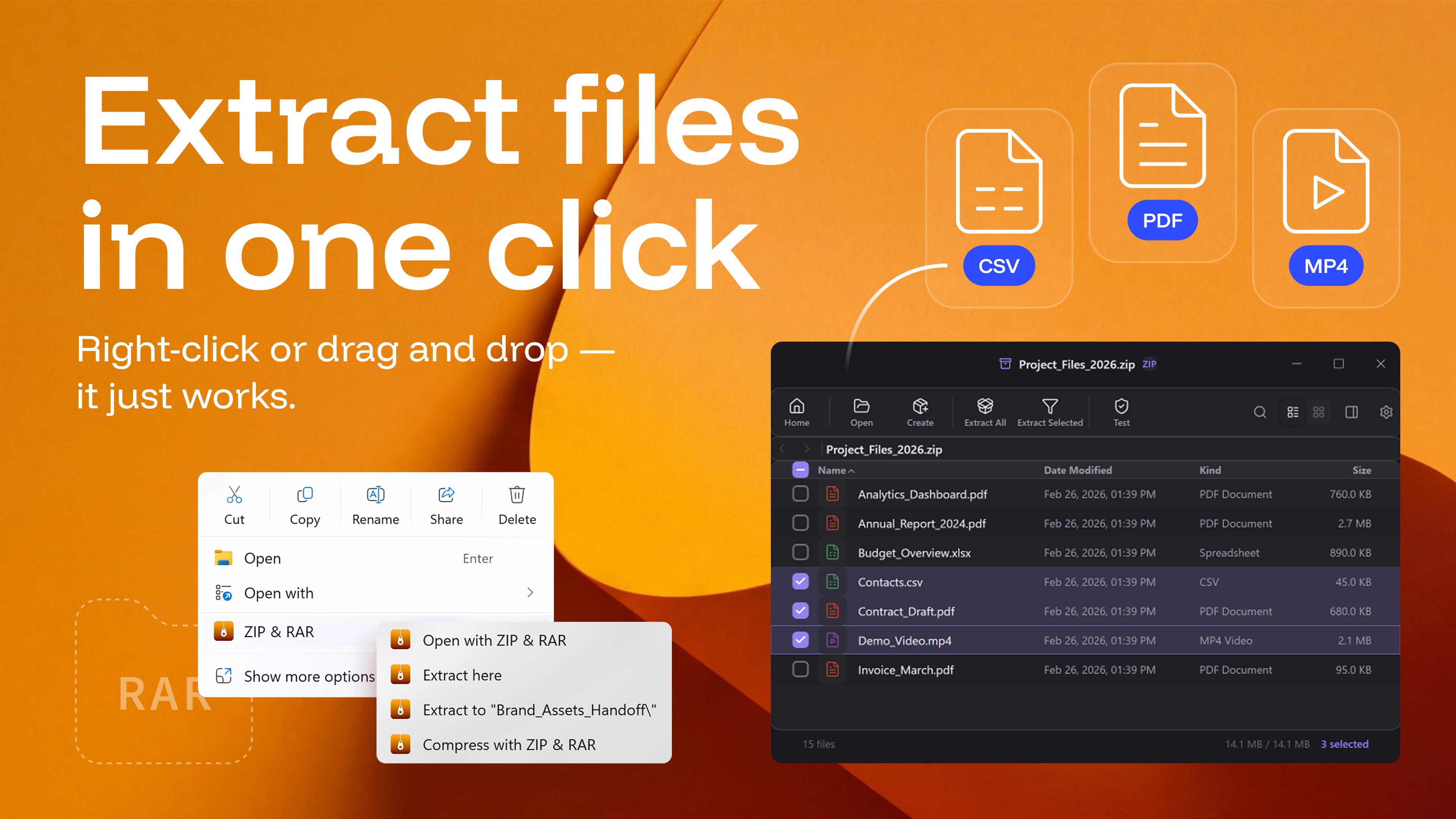Click the Budget_Overview.xlsx spreadsheet icon

tap(833, 552)
